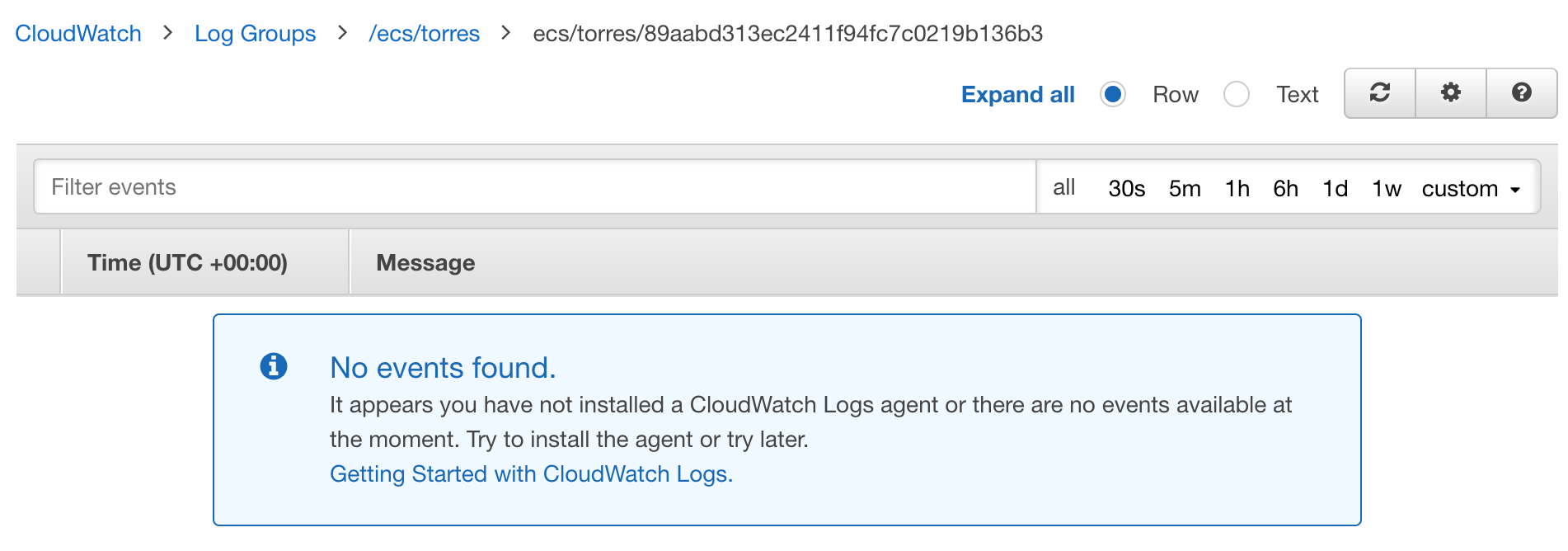Open the /ecs/torres log group breadcrumb
The width and height of the screenshot is (1568, 551).
point(424,34)
